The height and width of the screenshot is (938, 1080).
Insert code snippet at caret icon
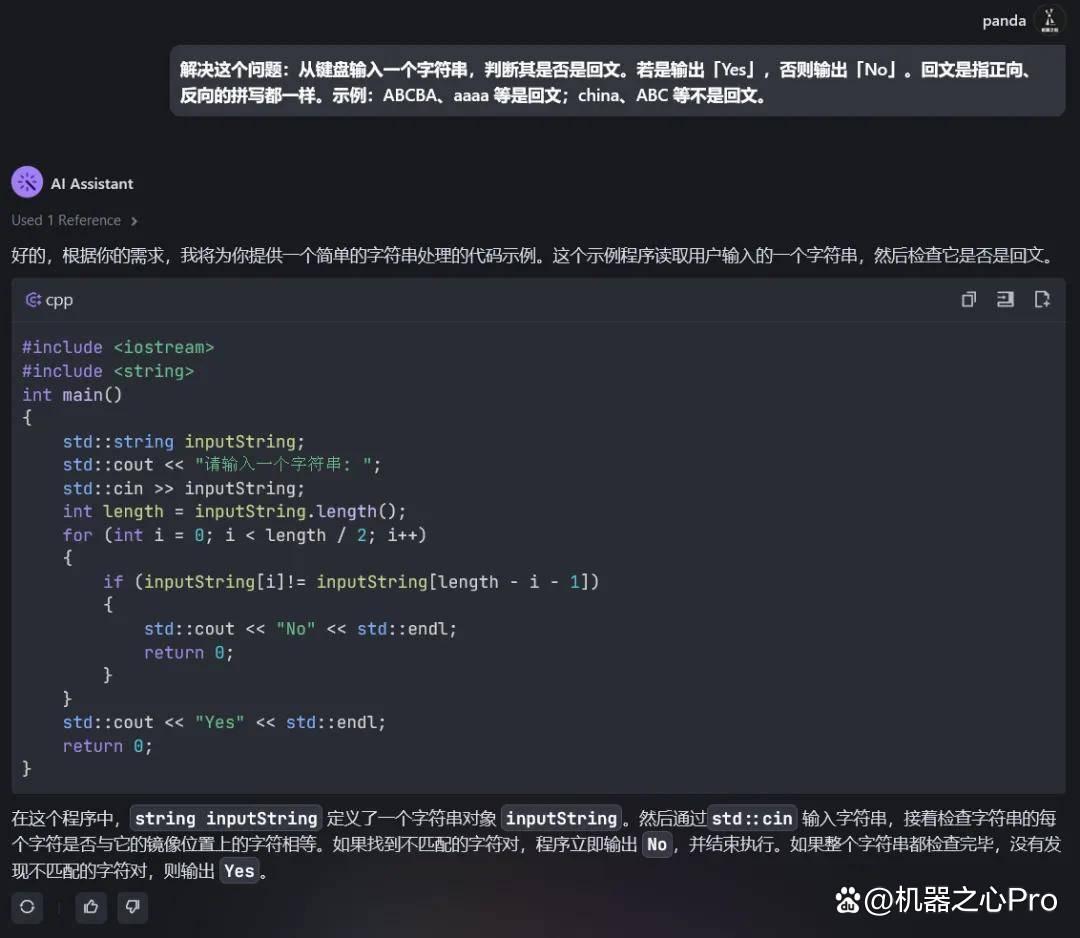(1005, 300)
